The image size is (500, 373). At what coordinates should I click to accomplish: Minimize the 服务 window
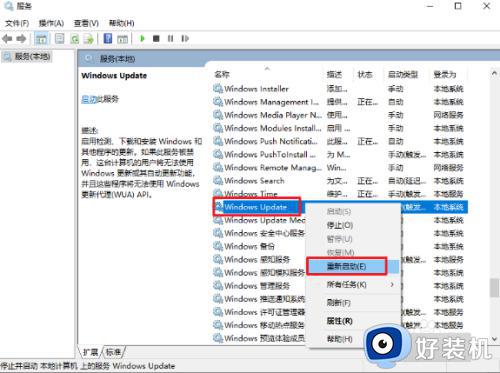pyautogui.click(x=430, y=6)
